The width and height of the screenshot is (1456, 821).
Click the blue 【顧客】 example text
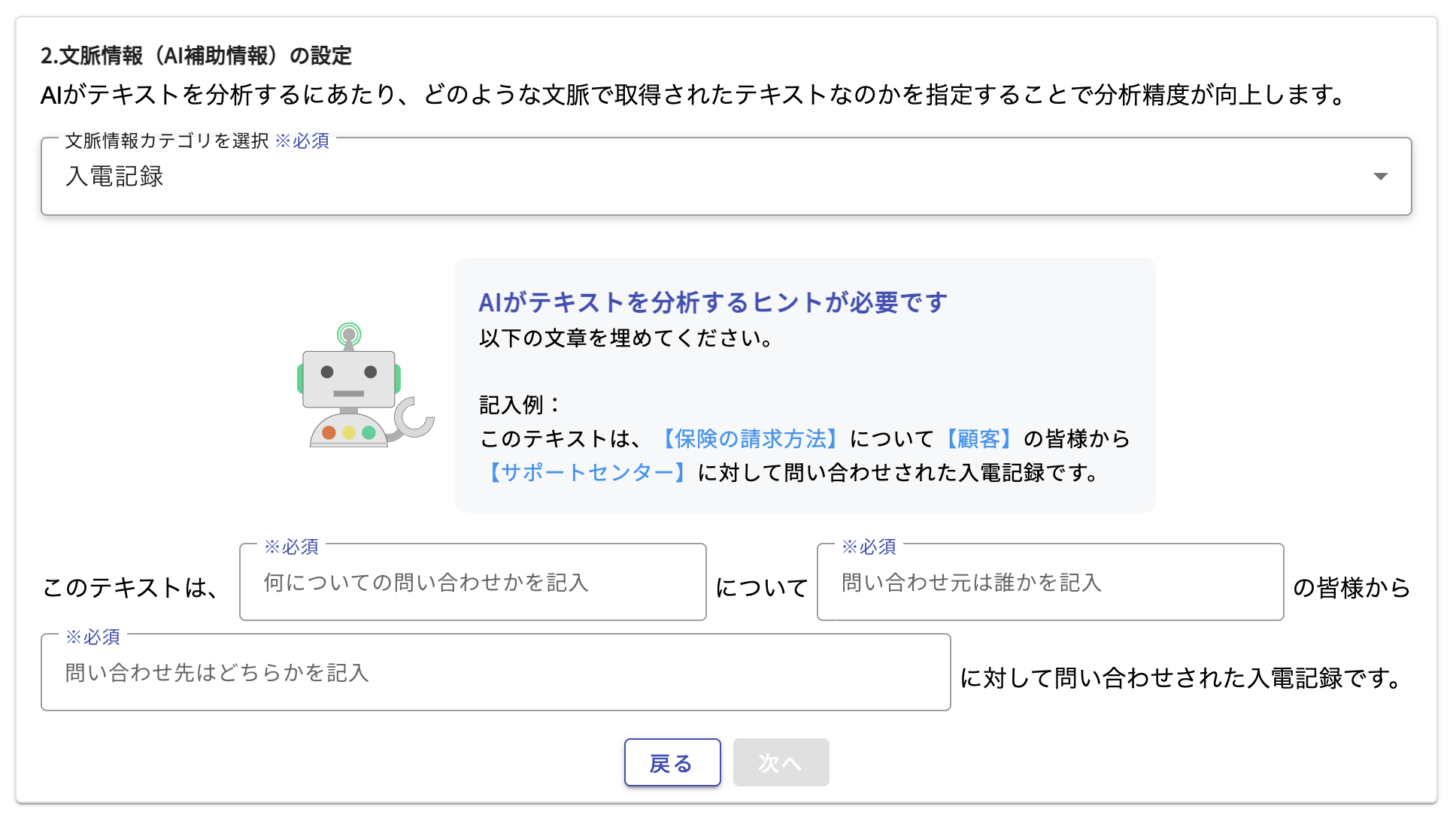coord(978,438)
